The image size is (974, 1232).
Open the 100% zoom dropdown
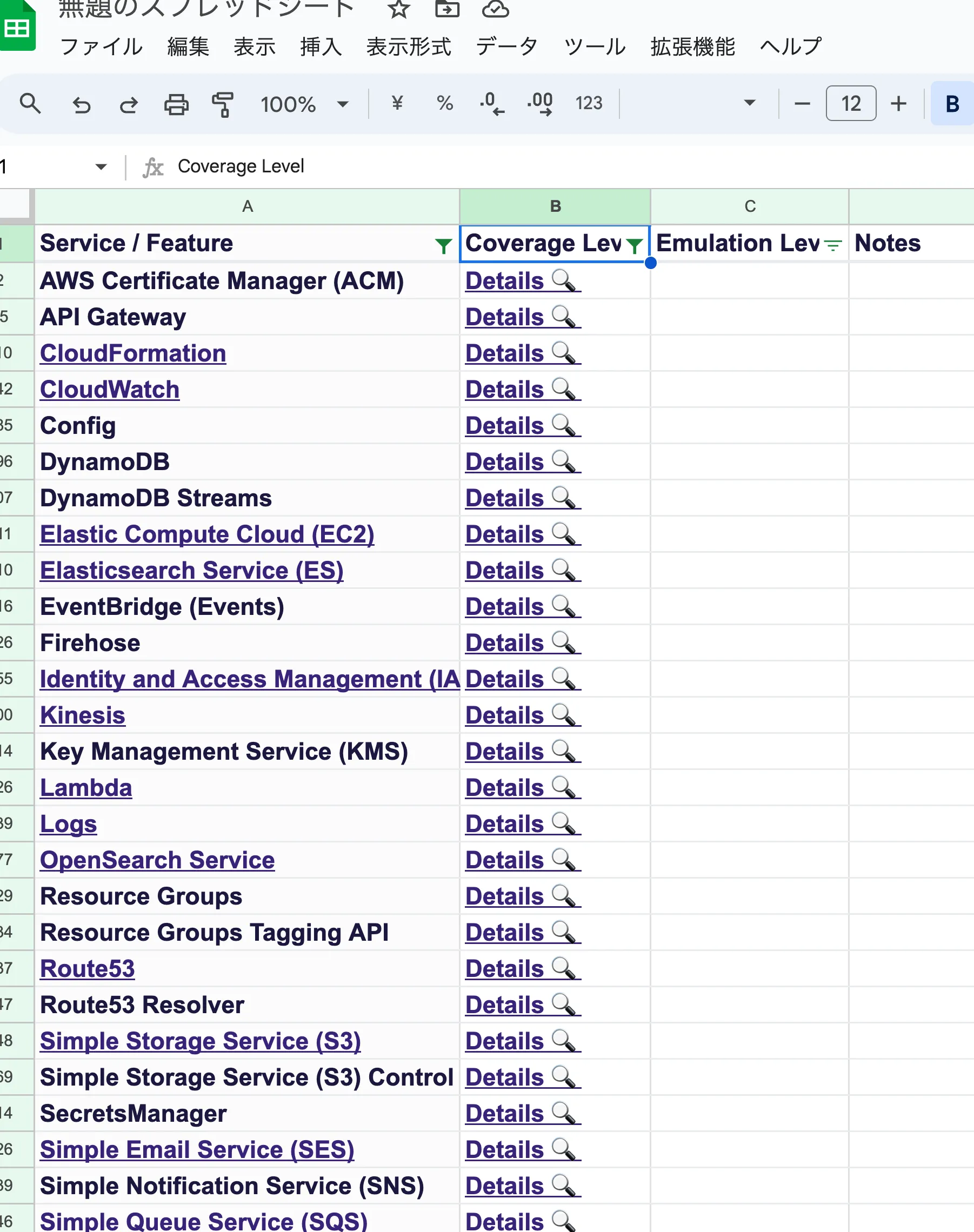click(x=304, y=104)
